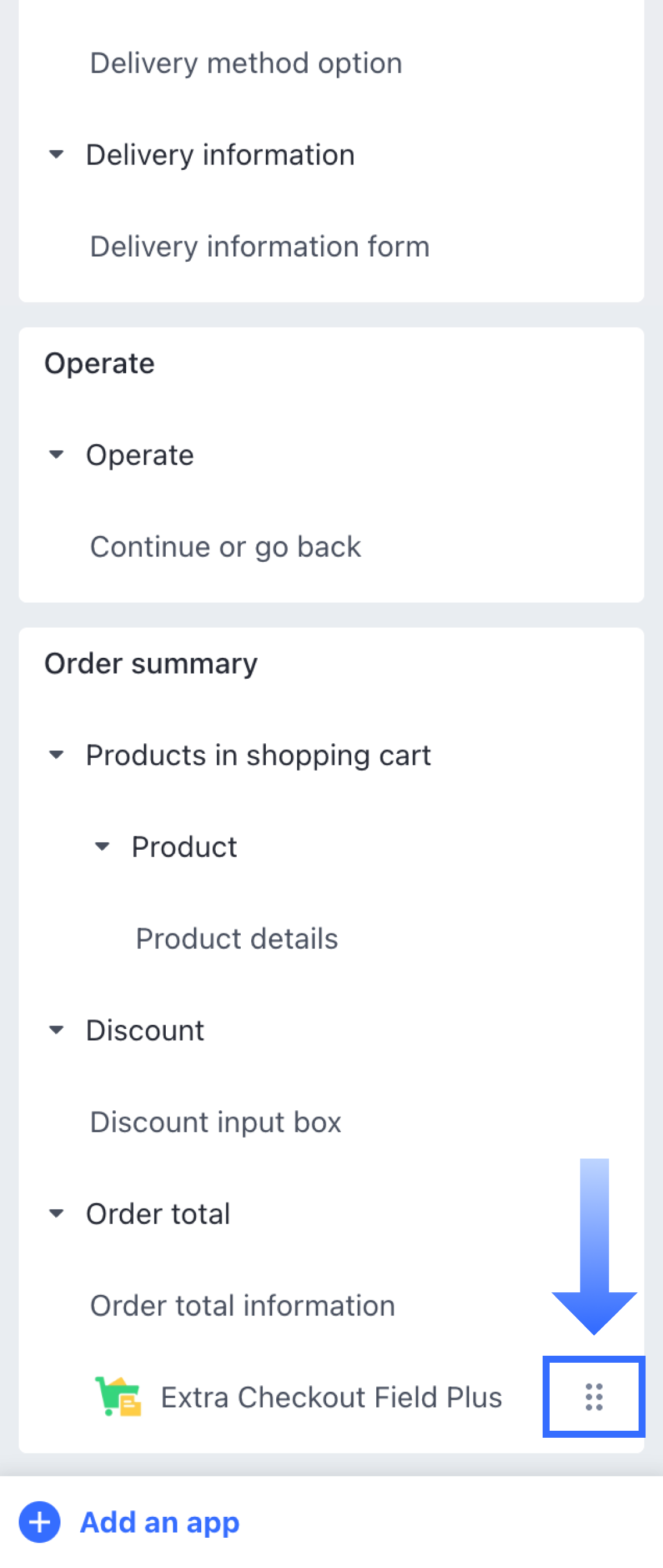
Task: Select Discount input box item
Action: pos(216,1122)
